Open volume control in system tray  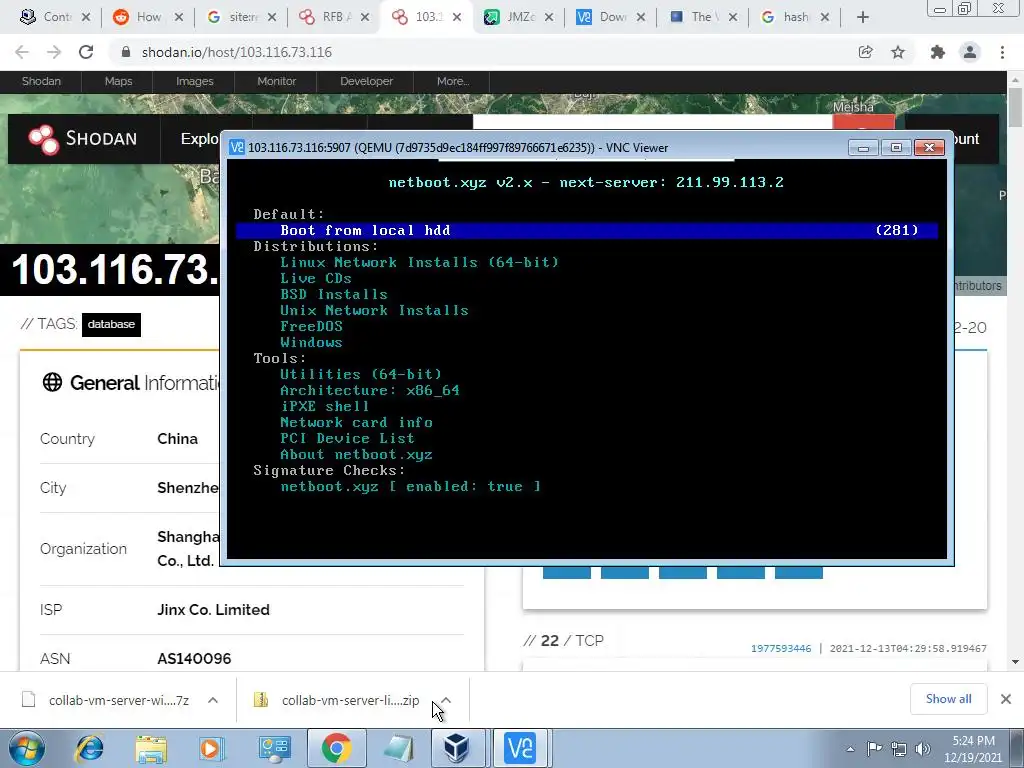[x=923, y=749]
